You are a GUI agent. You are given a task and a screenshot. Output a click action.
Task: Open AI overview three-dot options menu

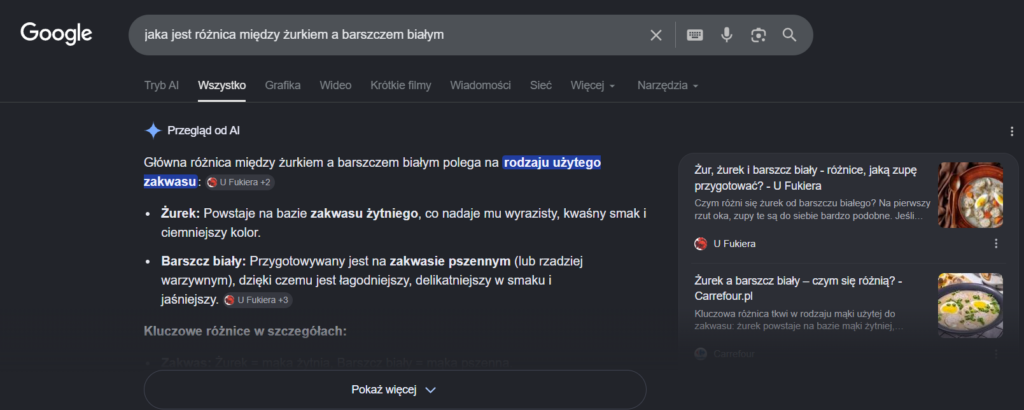pos(1012,131)
